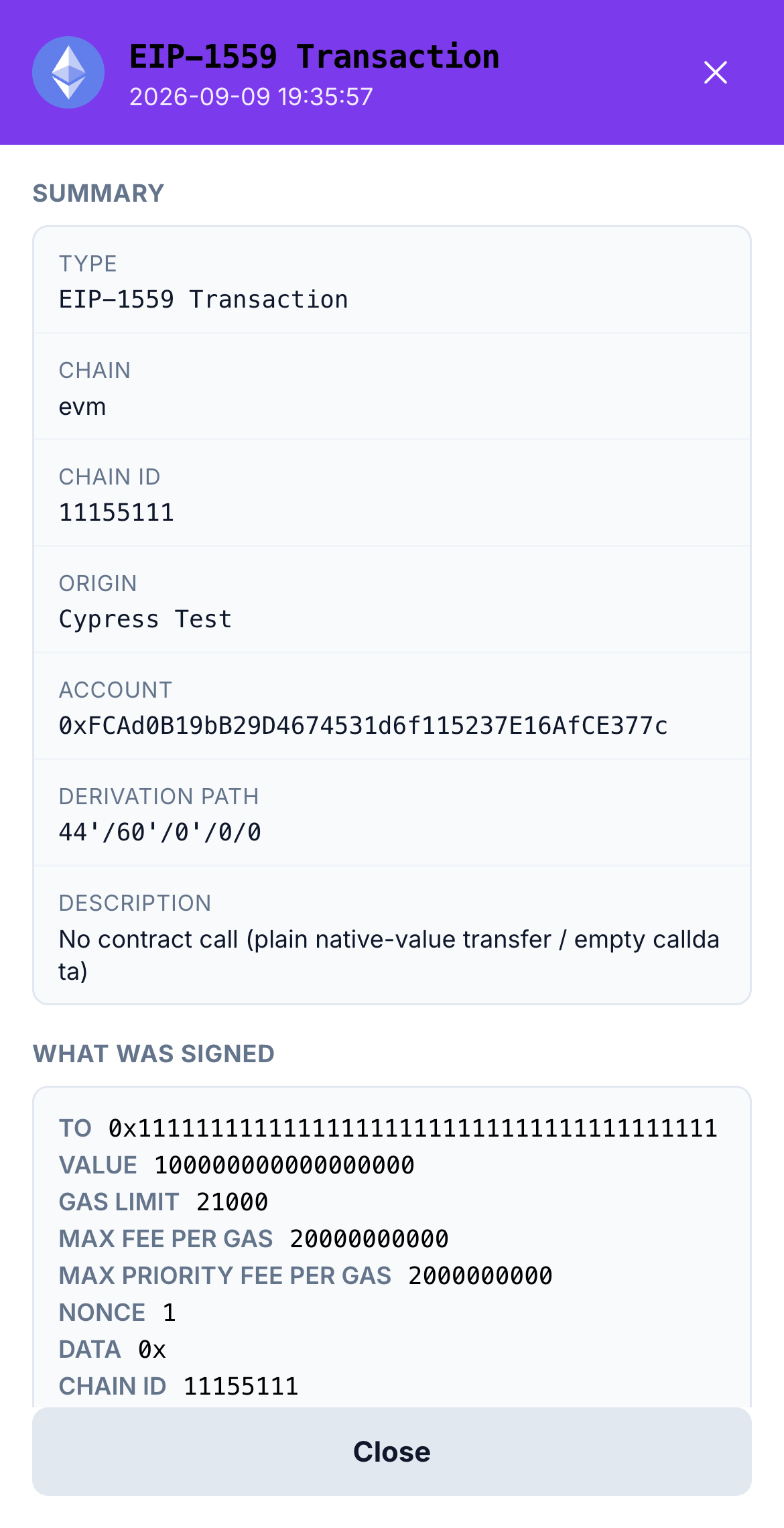The image size is (784, 1528).
Task: Select the TYPE value EIP-1559 Transaction
Action: point(204,300)
